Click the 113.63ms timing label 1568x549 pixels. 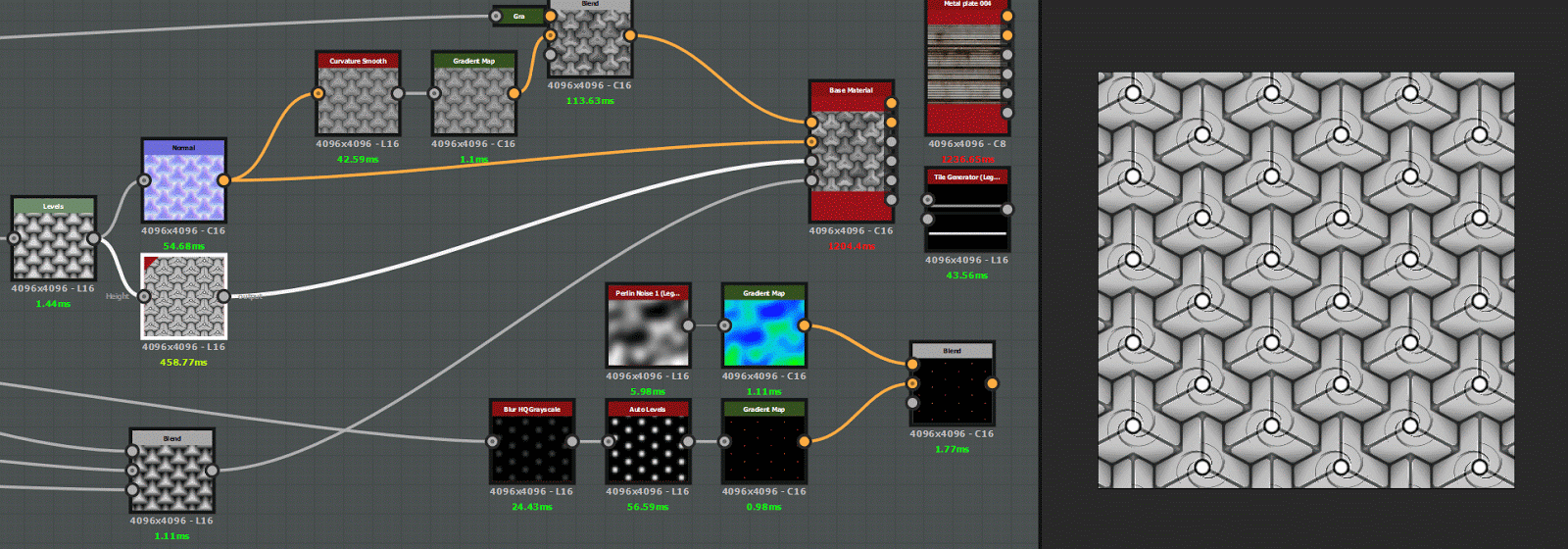(x=590, y=101)
